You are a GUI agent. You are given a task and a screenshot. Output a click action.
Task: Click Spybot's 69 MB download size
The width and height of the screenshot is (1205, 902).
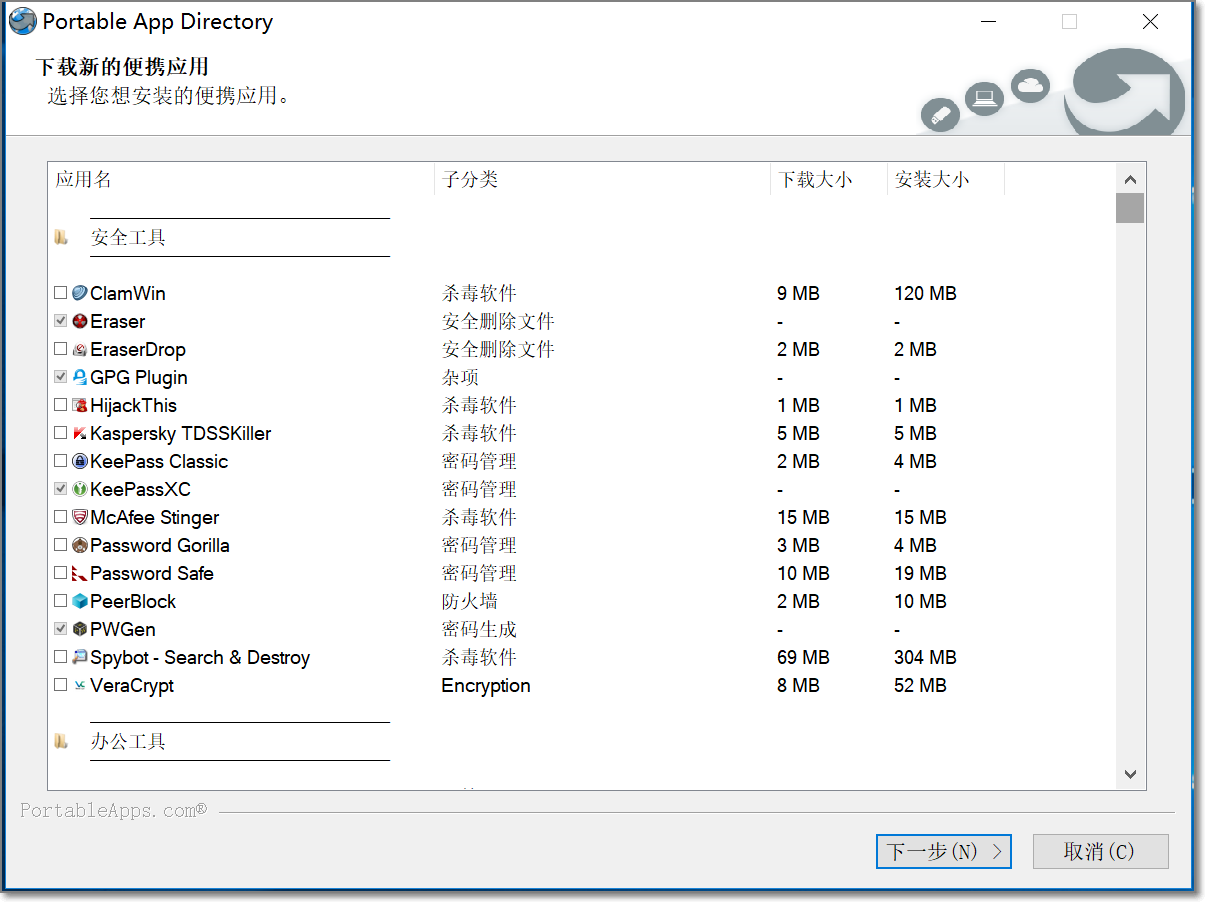803,657
